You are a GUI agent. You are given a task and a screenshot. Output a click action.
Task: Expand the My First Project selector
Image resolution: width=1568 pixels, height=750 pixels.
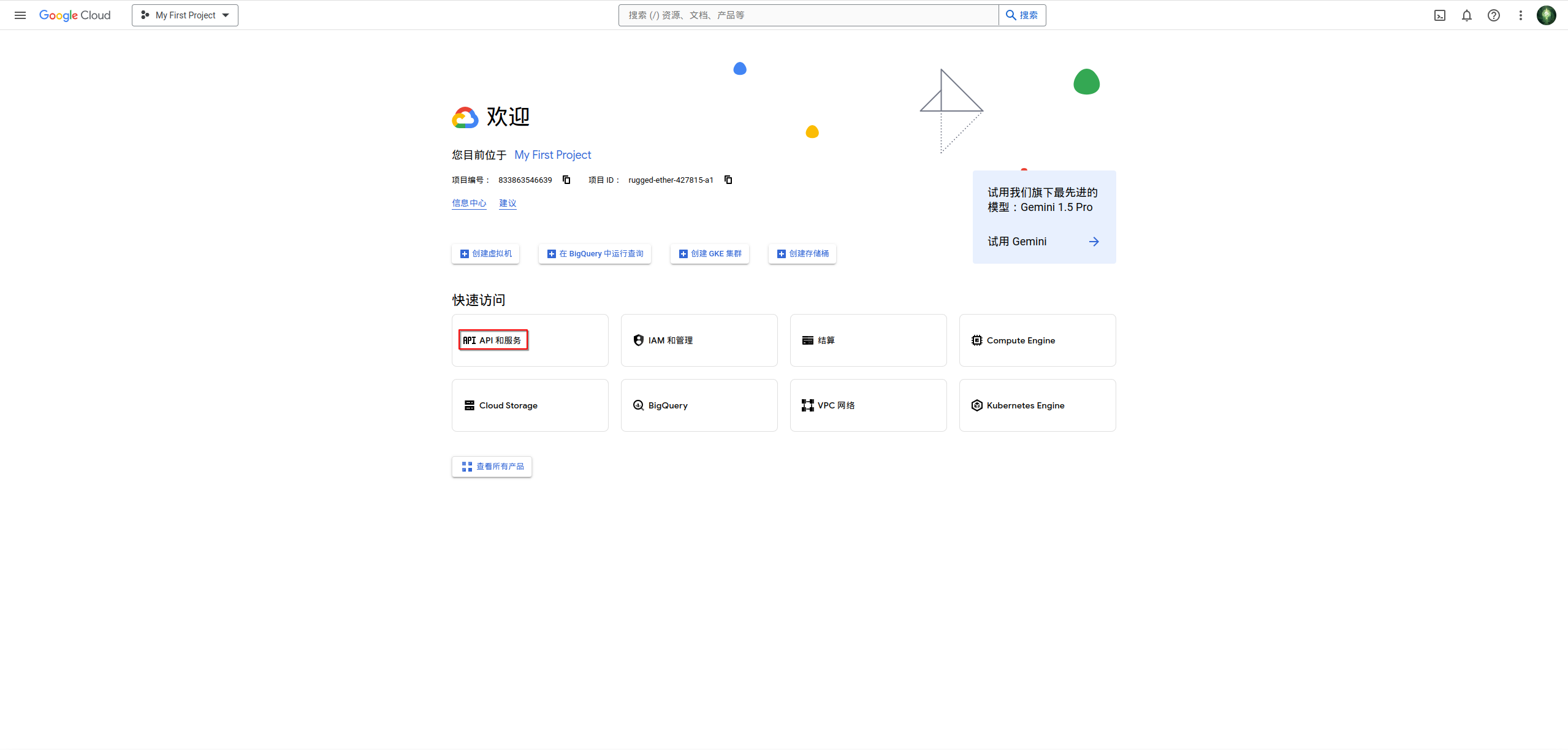tap(185, 15)
